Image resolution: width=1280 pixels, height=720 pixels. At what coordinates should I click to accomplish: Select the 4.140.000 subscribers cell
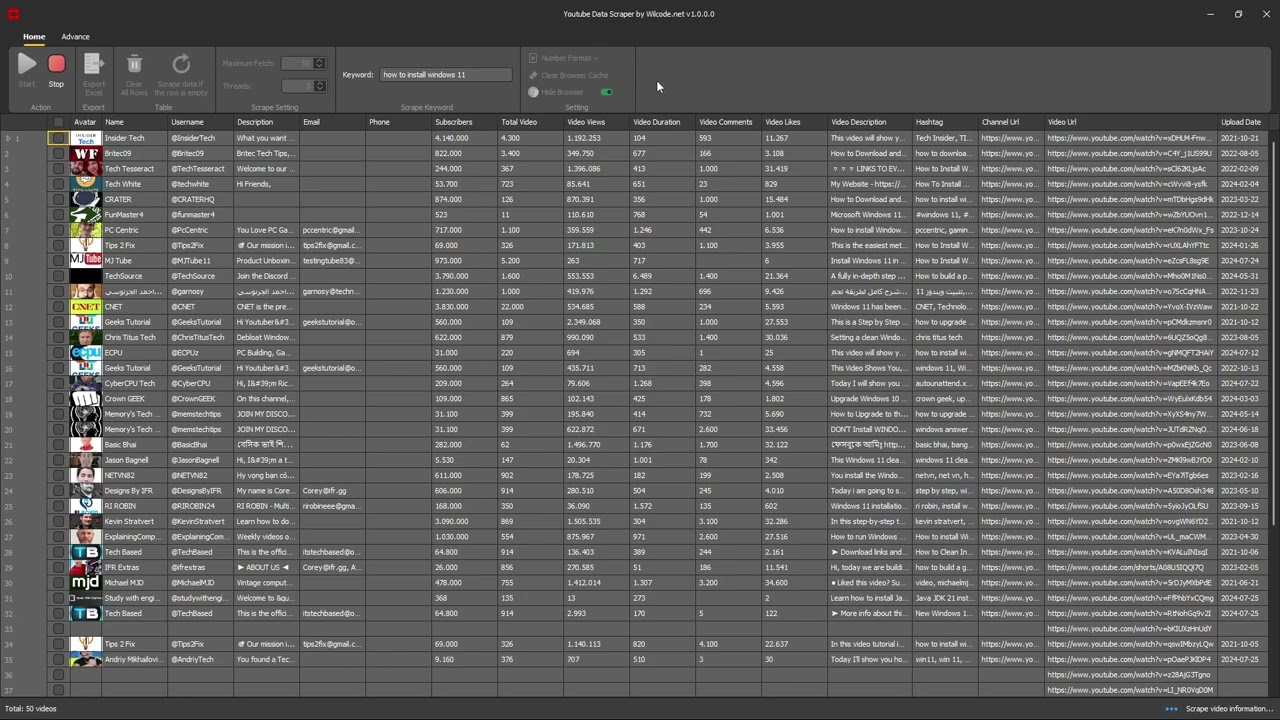pyautogui.click(x=465, y=138)
